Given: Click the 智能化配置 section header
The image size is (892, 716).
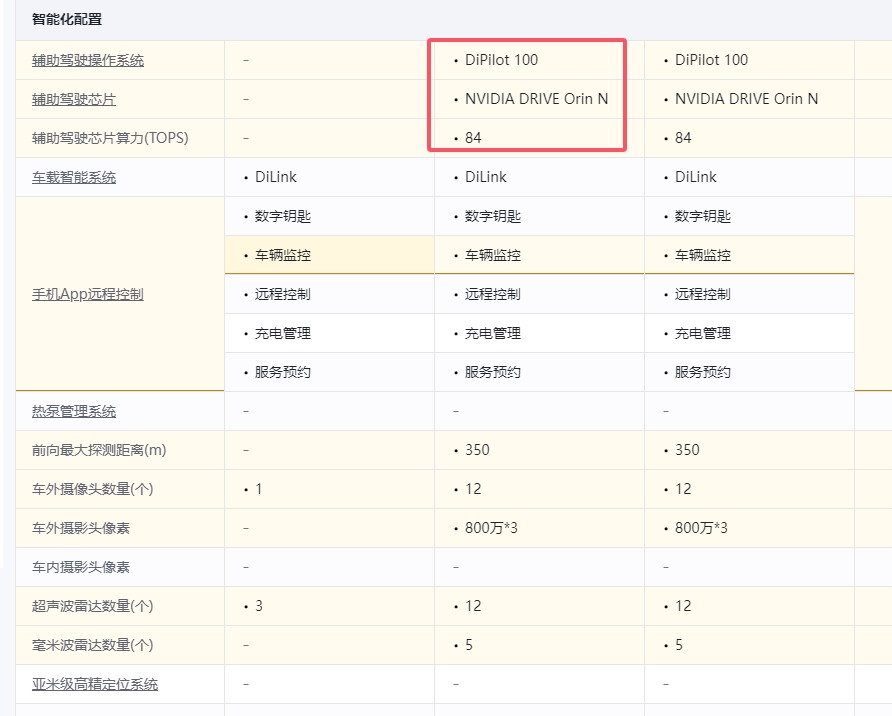Looking at the screenshot, I should 67,19.
